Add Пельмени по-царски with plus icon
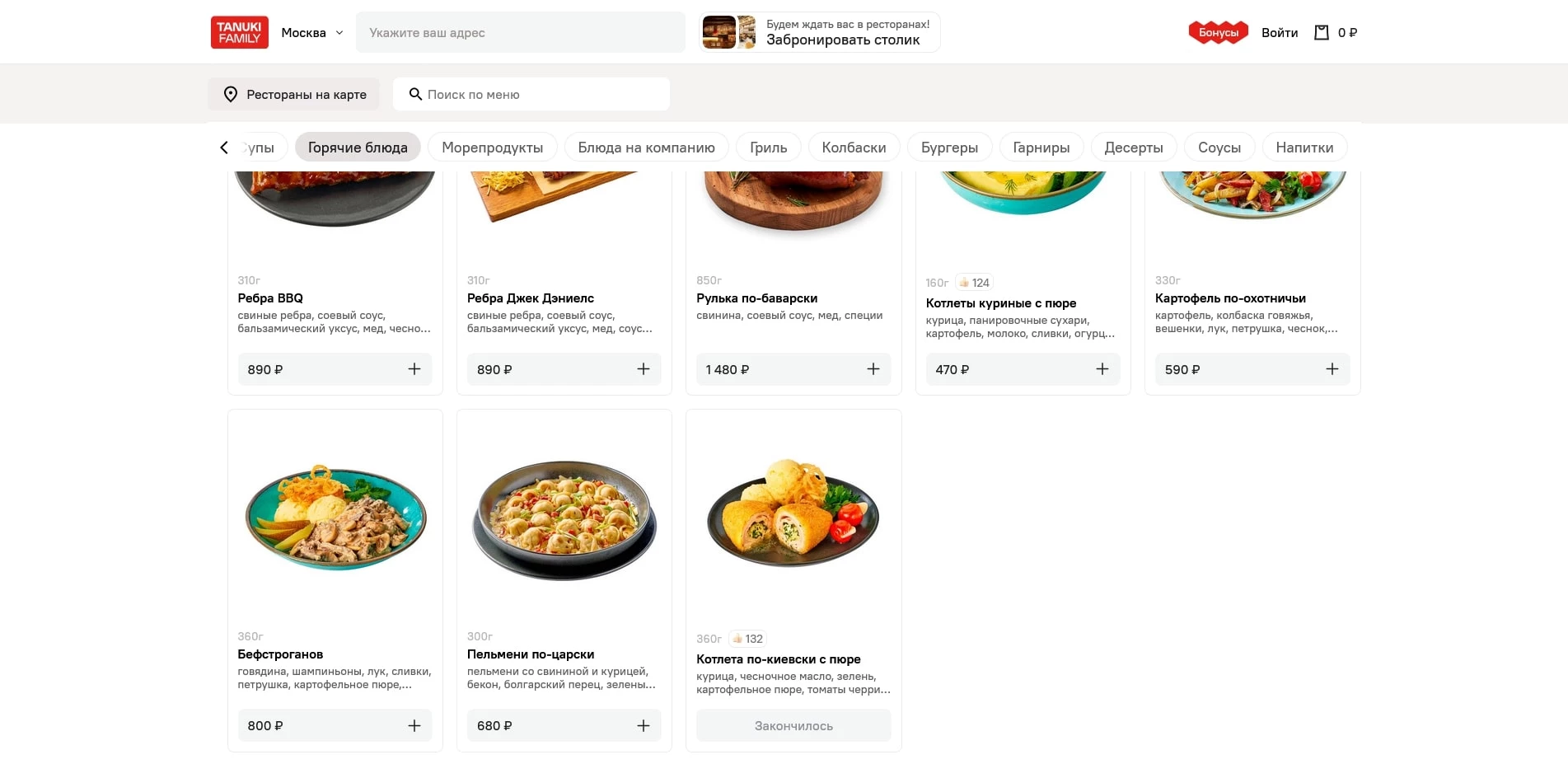Screen dimensions: 1568x764 click(x=644, y=725)
